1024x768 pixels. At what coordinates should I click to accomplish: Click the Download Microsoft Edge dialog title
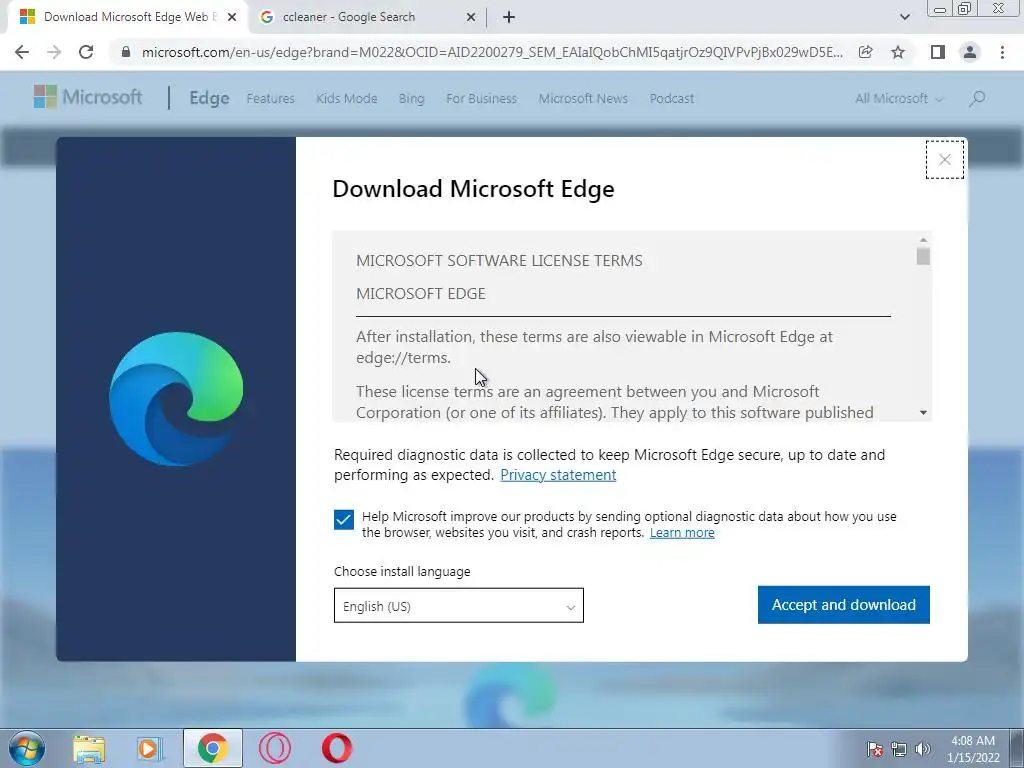(x=473, y=189)
